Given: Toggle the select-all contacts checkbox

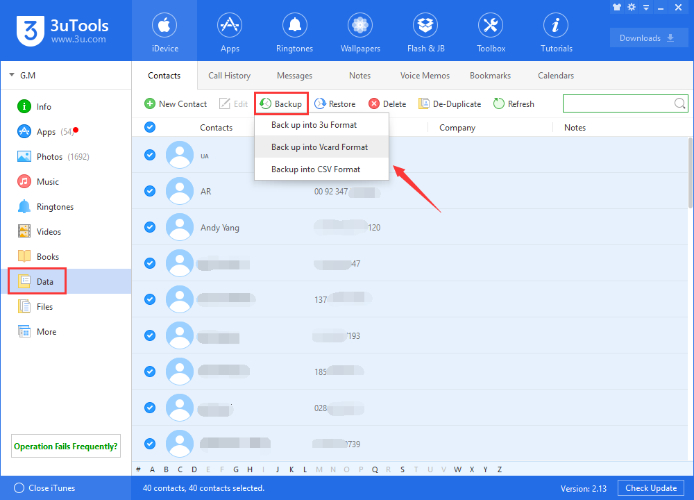Looking at the screenshot, I should pos(150,127).
